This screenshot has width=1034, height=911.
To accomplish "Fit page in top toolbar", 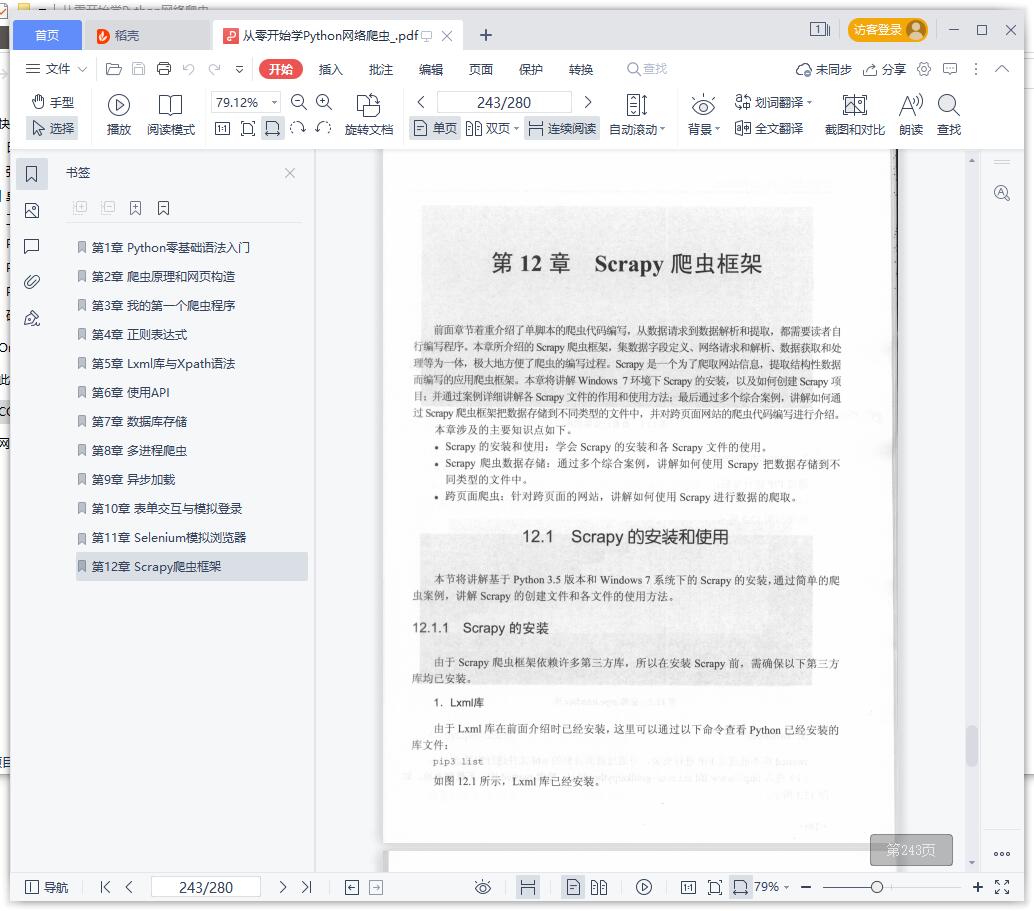I will click(x=248, y=129).
